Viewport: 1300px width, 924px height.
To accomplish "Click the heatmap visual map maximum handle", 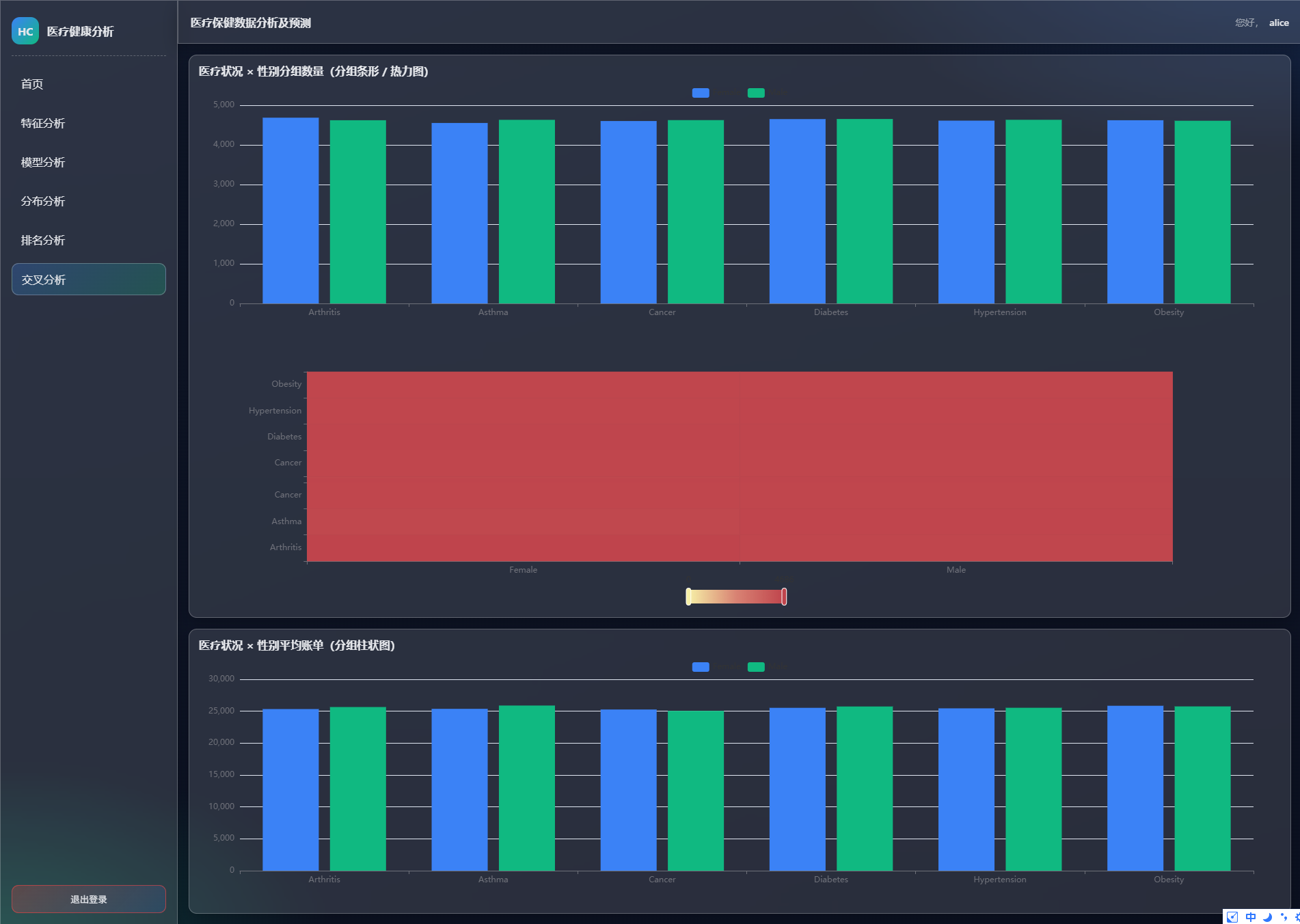I will [x=784, y=597].
